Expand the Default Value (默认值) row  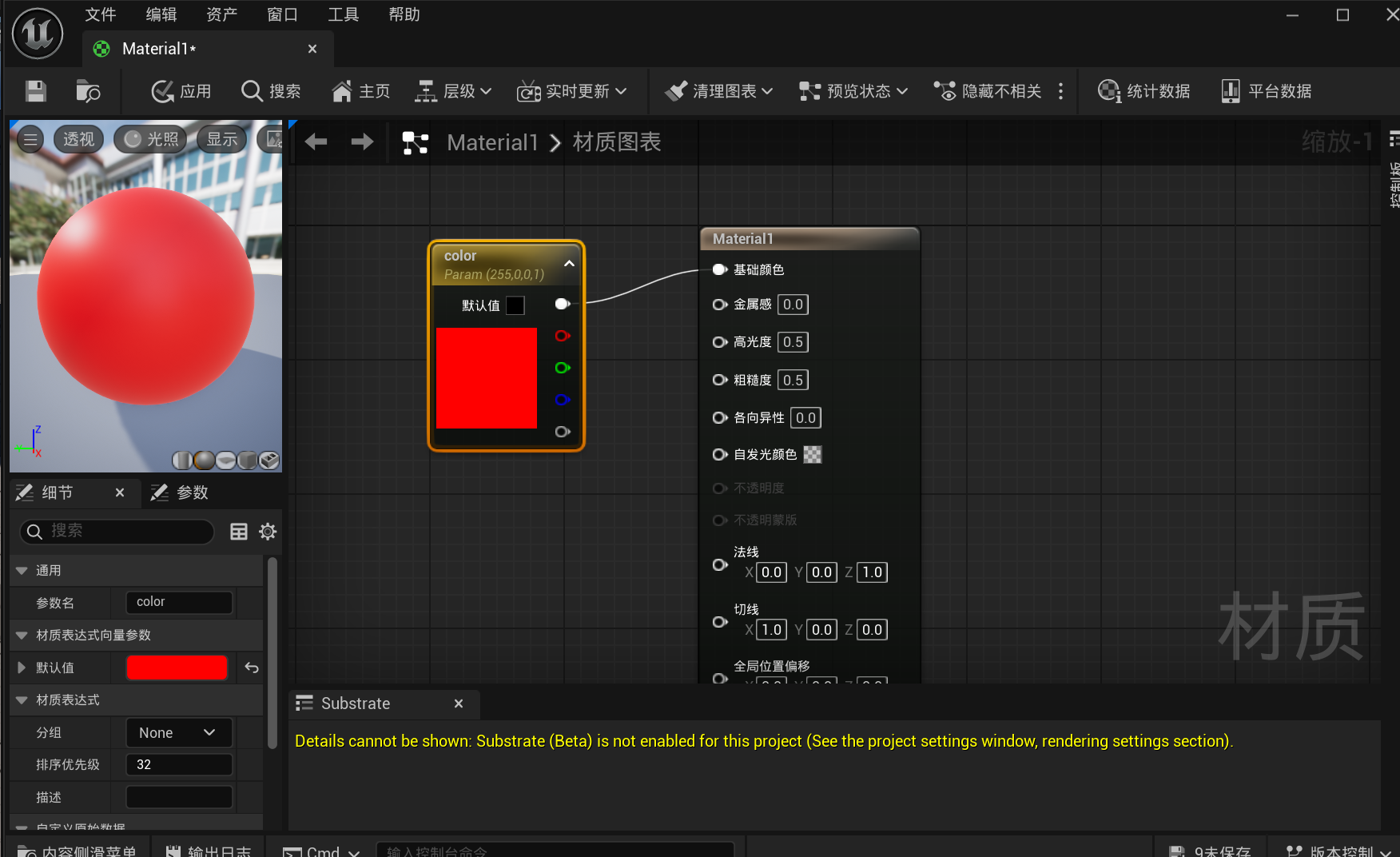[22, 668]
